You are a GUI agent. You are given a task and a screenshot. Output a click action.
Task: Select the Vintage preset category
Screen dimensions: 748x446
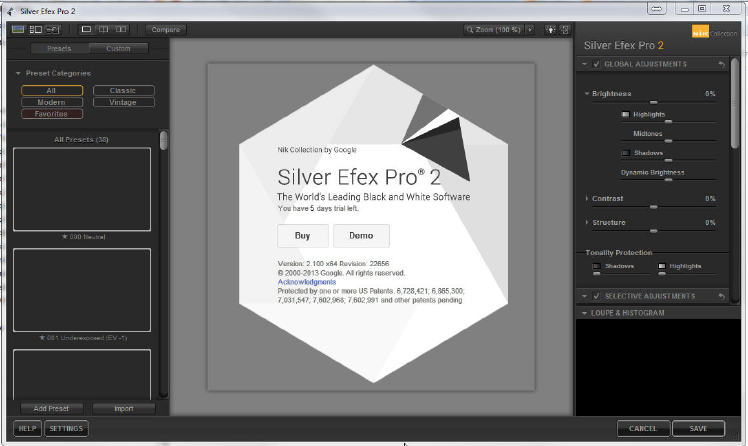124,103
